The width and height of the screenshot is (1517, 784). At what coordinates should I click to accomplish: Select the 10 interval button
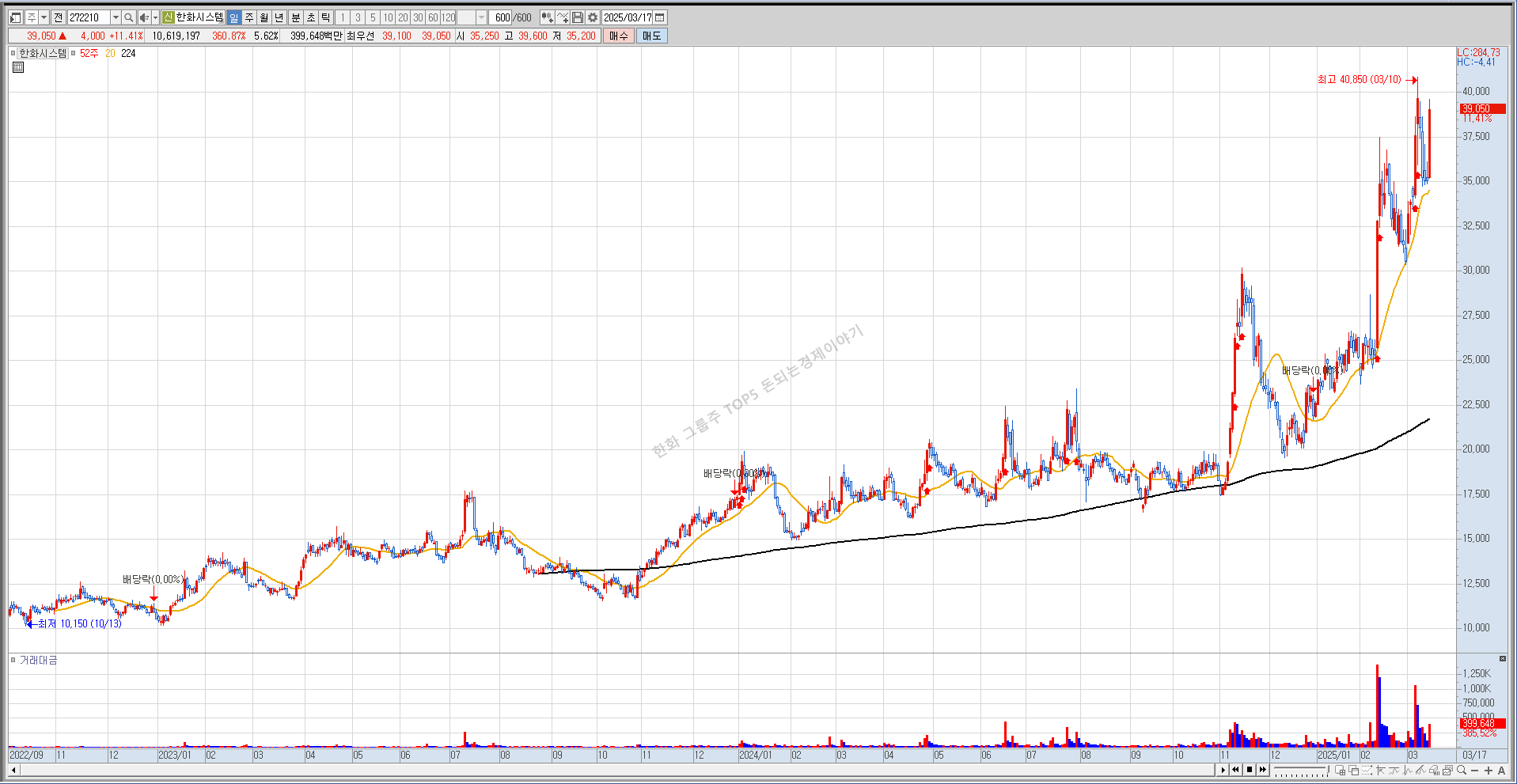point(388,17)
